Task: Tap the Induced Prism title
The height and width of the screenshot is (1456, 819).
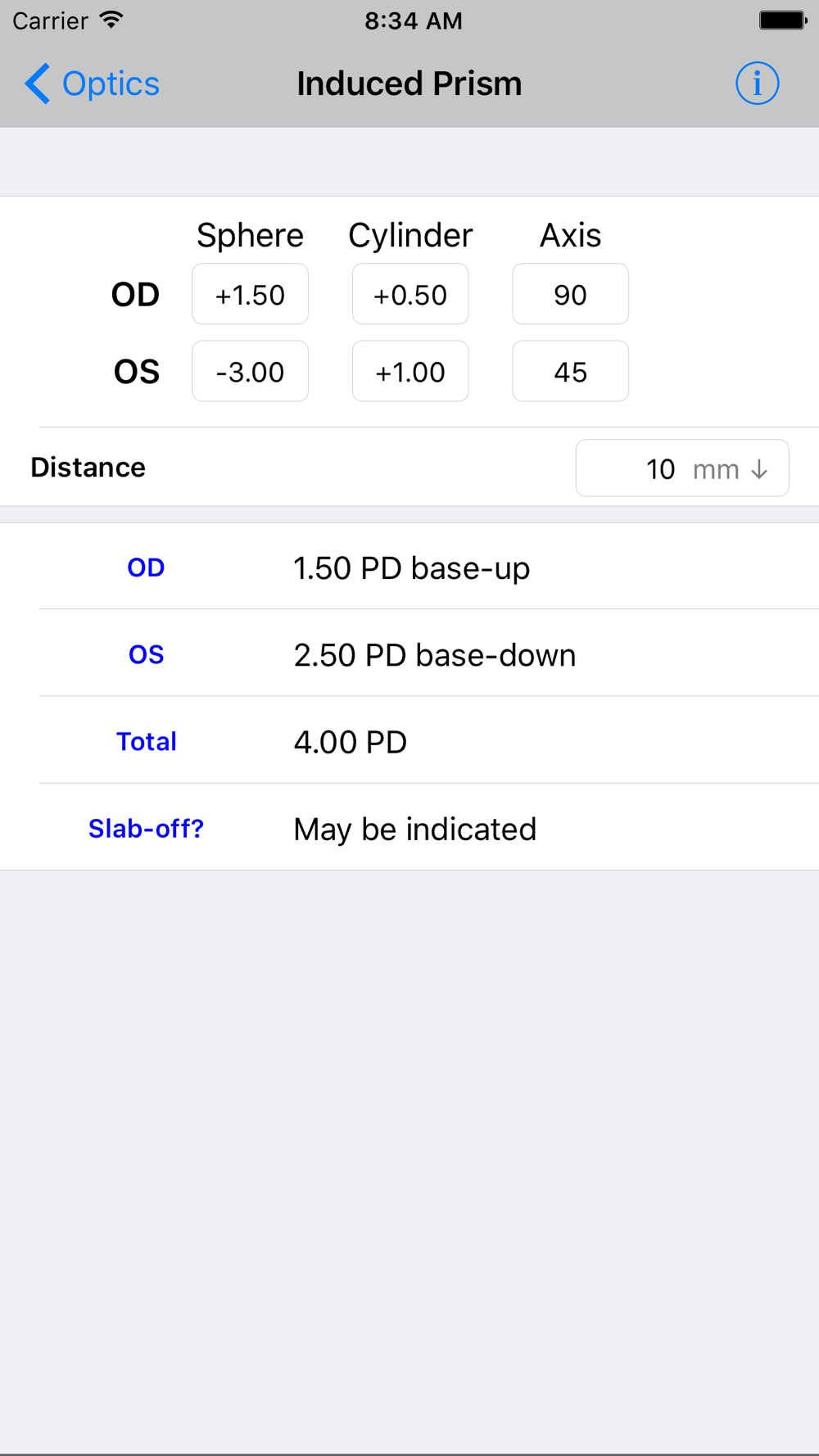Action: pos(409,84)
